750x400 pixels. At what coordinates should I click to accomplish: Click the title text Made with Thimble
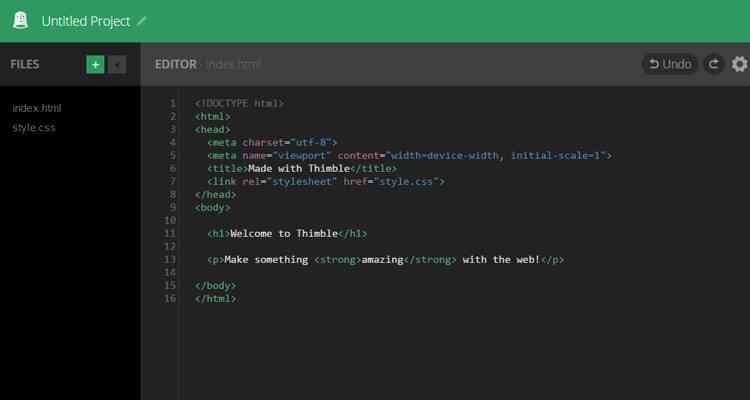(299, 168)
